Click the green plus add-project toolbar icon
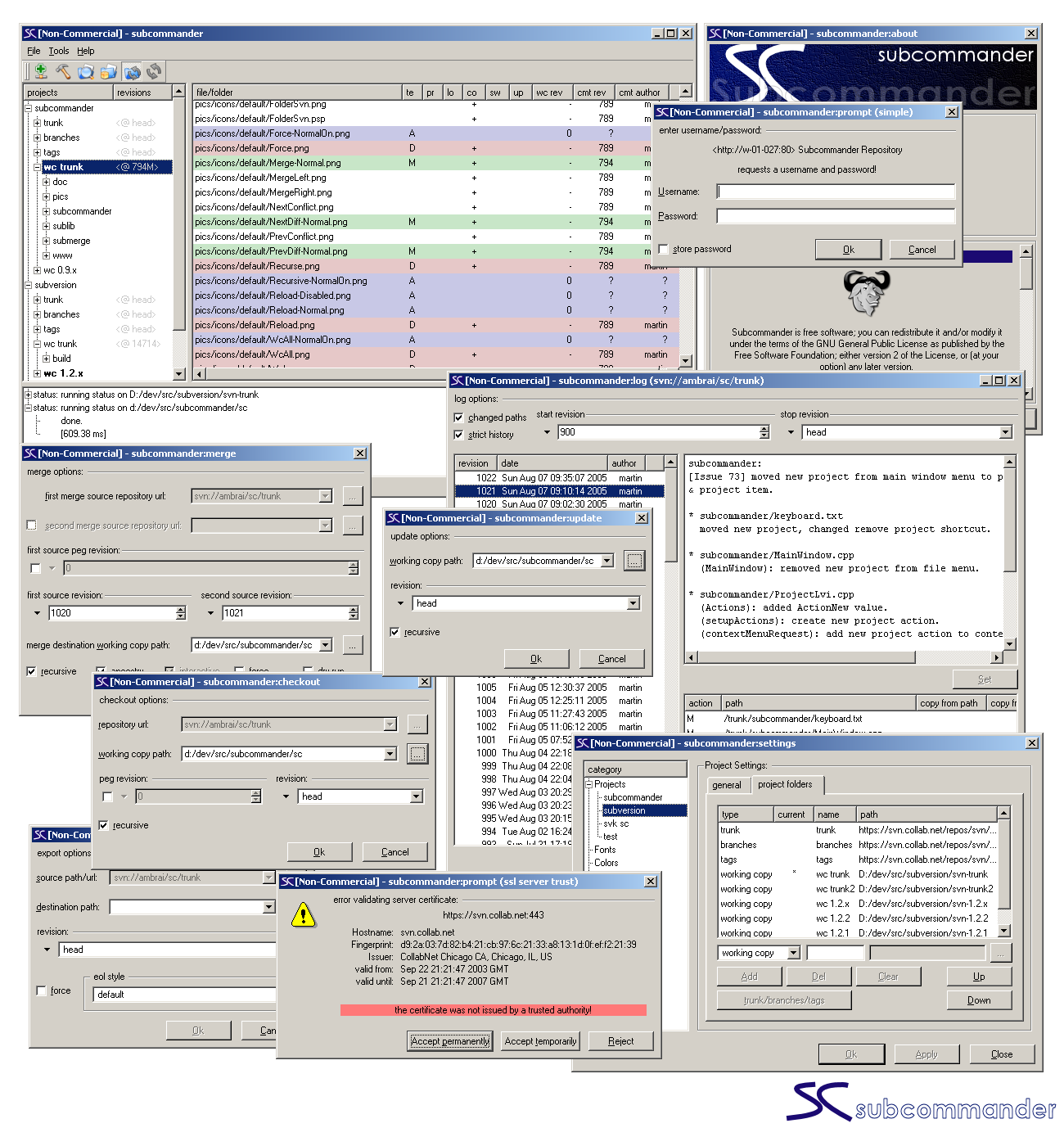Image resolution: width=1064 pixels, height=1146 pixels. (41, 71)
